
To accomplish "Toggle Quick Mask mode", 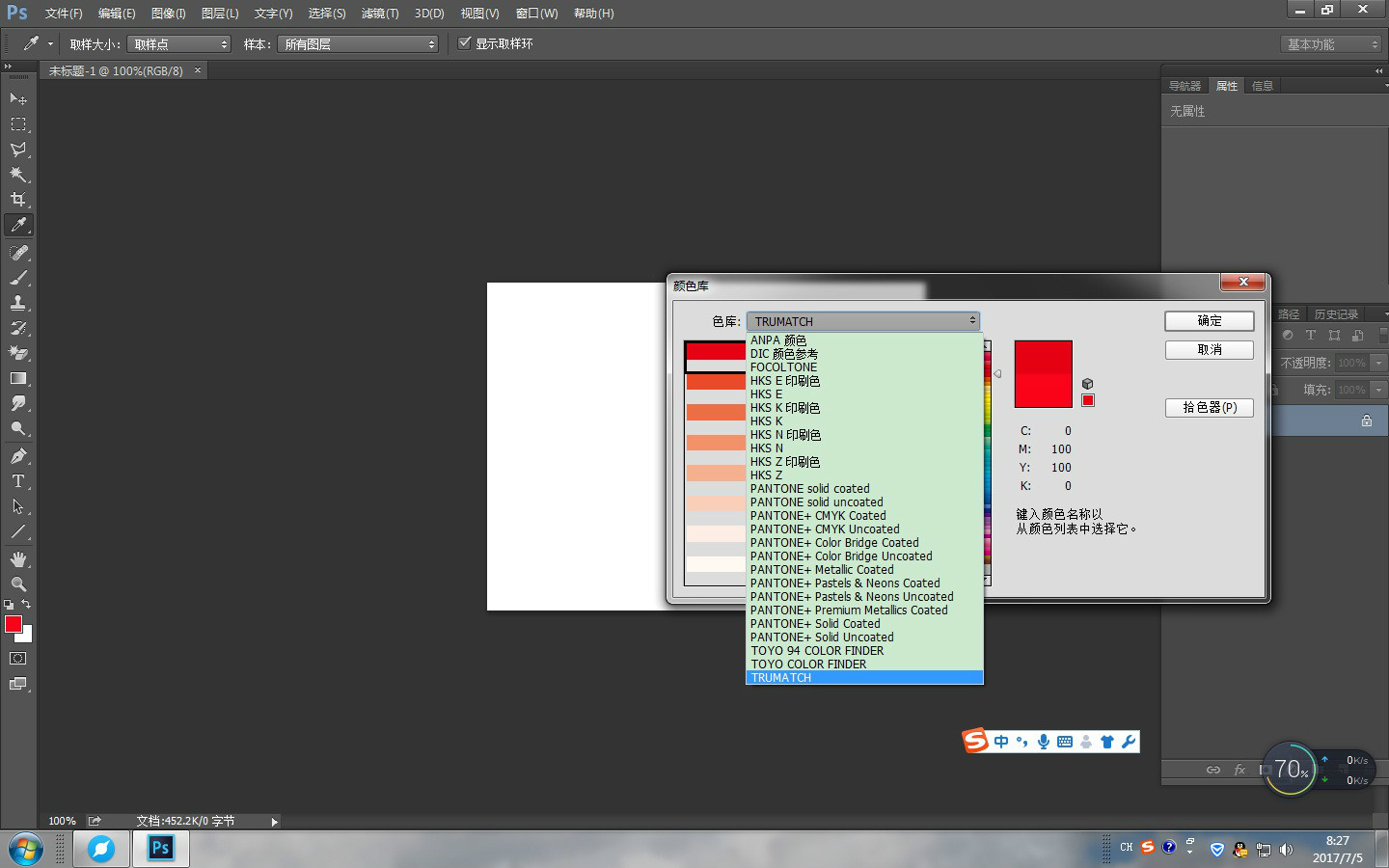I will pyautogui.click(x=18, y=659).
